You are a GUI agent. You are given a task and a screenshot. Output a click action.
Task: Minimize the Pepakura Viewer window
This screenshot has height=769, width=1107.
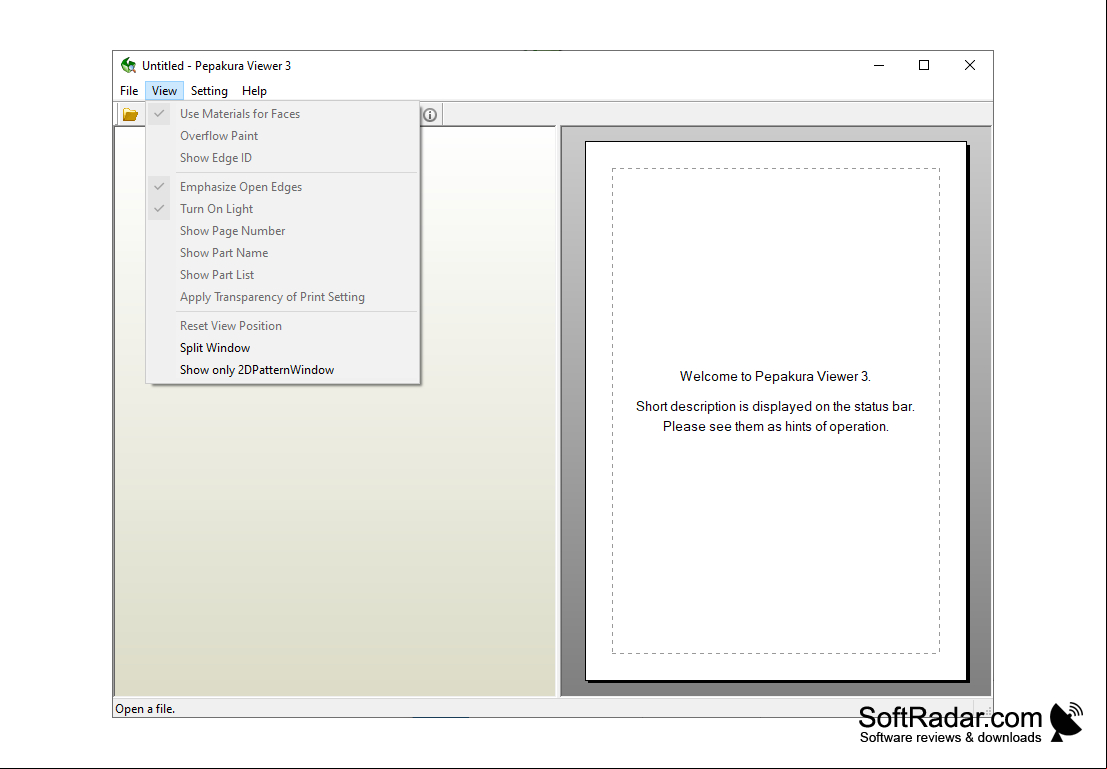coord(879,66)
